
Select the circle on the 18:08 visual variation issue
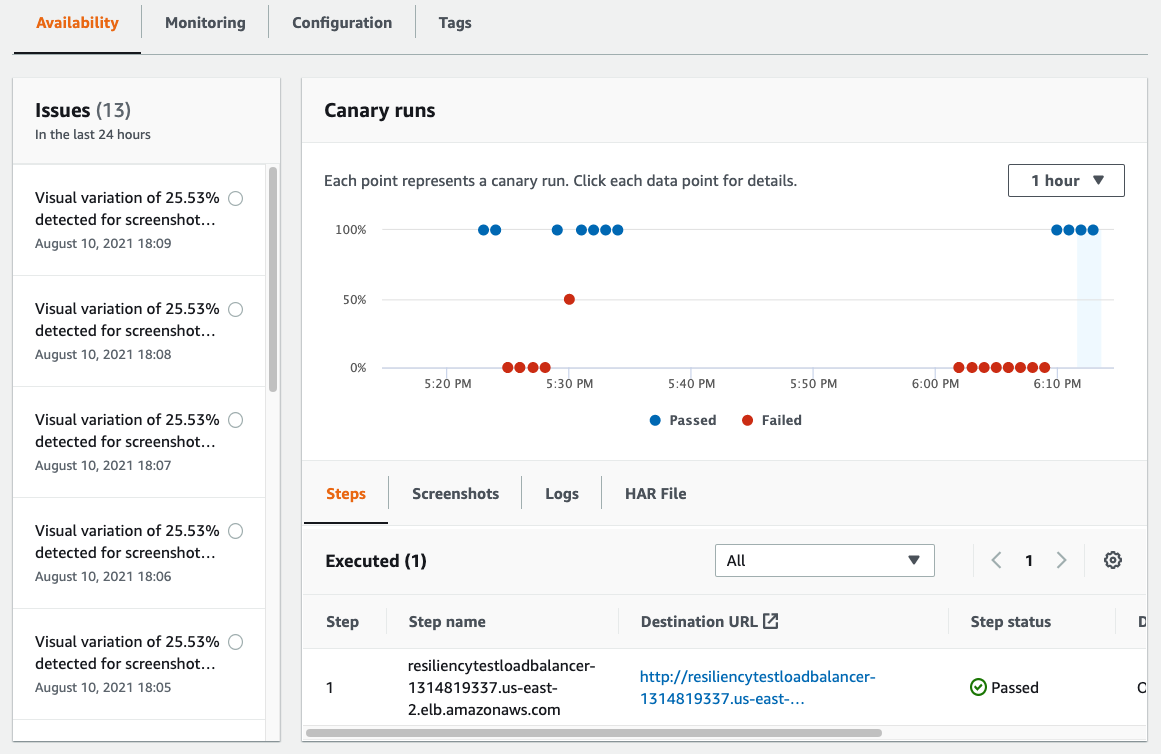tap(235, 309)
